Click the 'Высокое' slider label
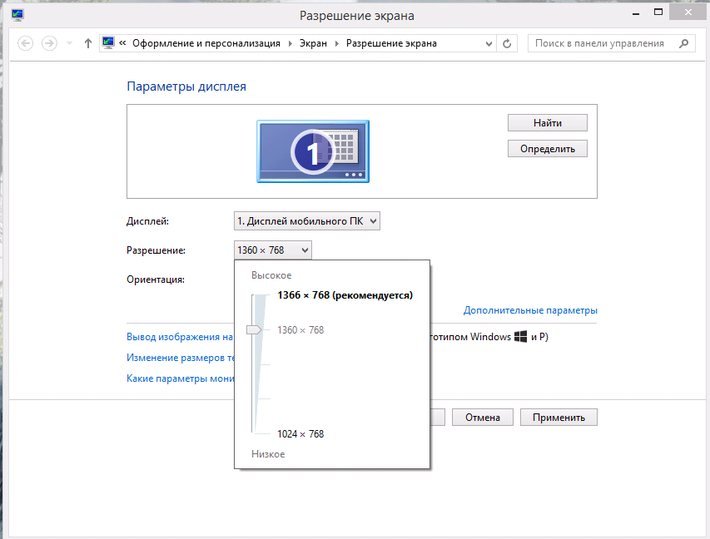This screenshot has height=539, width=710. [x=271, y=275]
